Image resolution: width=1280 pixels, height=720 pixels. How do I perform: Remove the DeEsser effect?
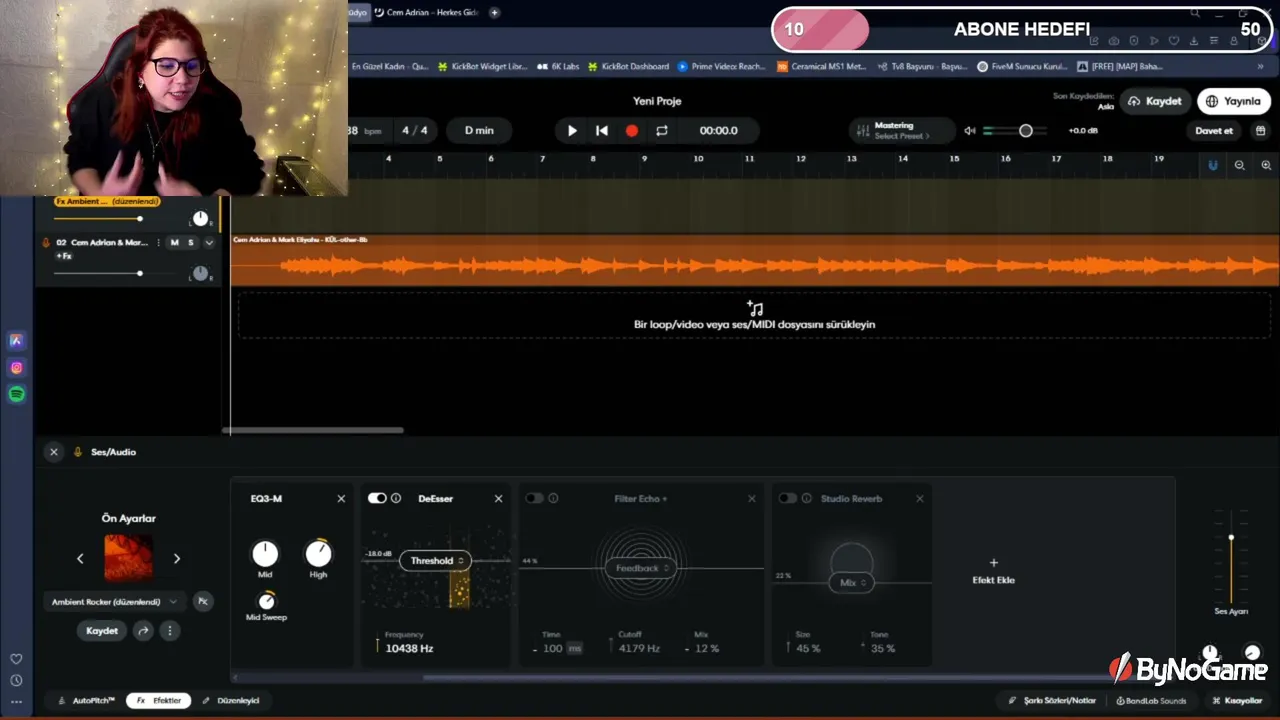tap(498, 498)
